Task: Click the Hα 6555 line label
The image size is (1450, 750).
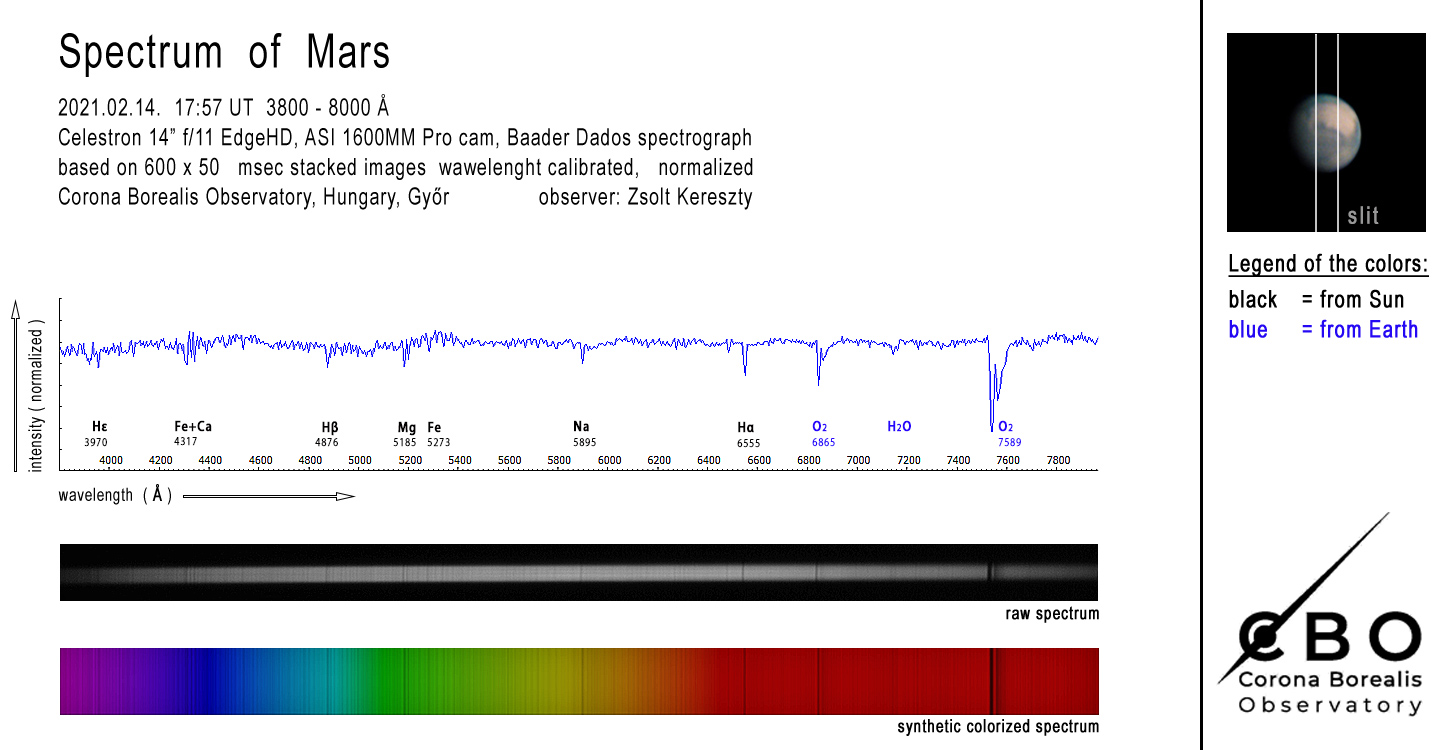Action: 748,434
